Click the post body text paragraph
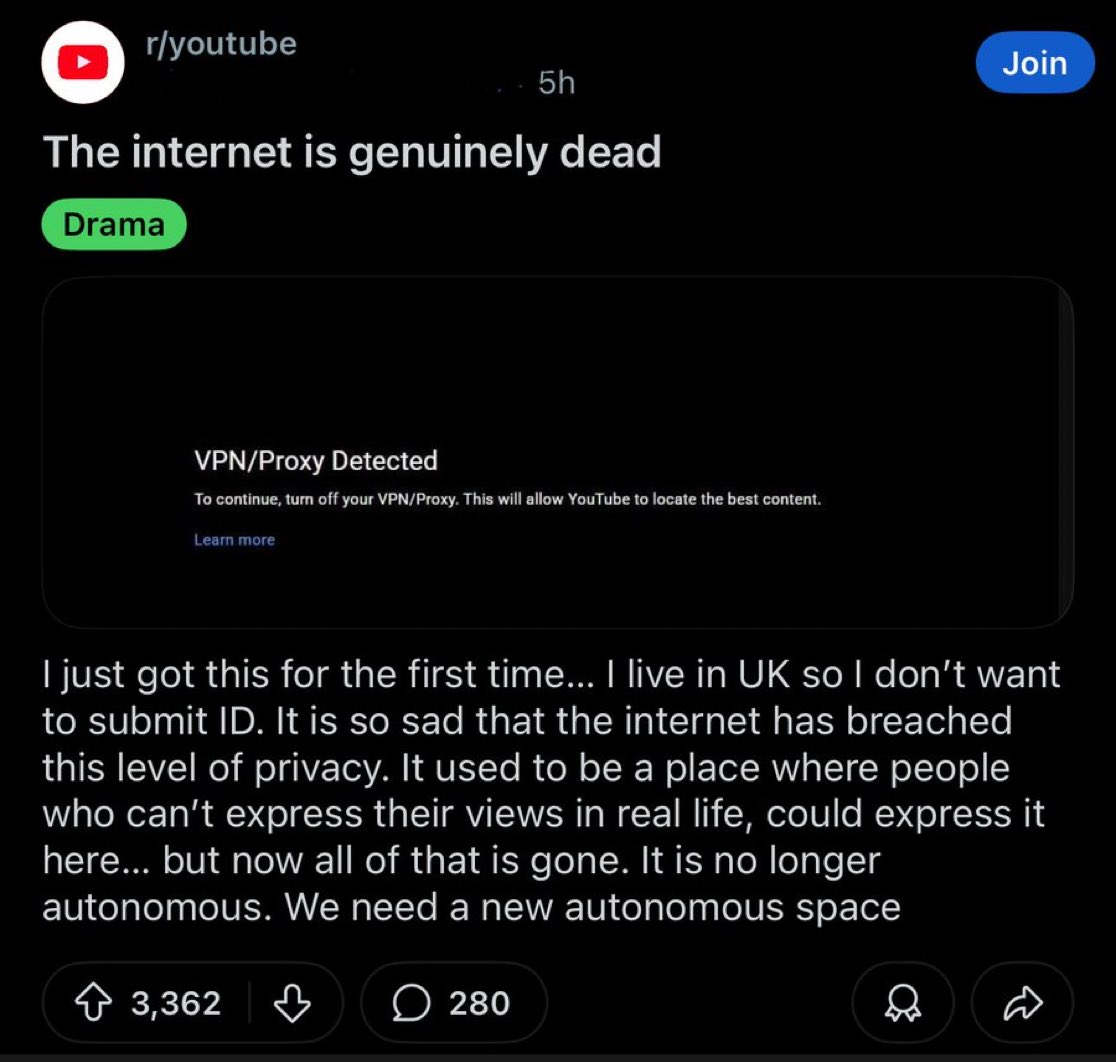 click(x=551, y=790)
